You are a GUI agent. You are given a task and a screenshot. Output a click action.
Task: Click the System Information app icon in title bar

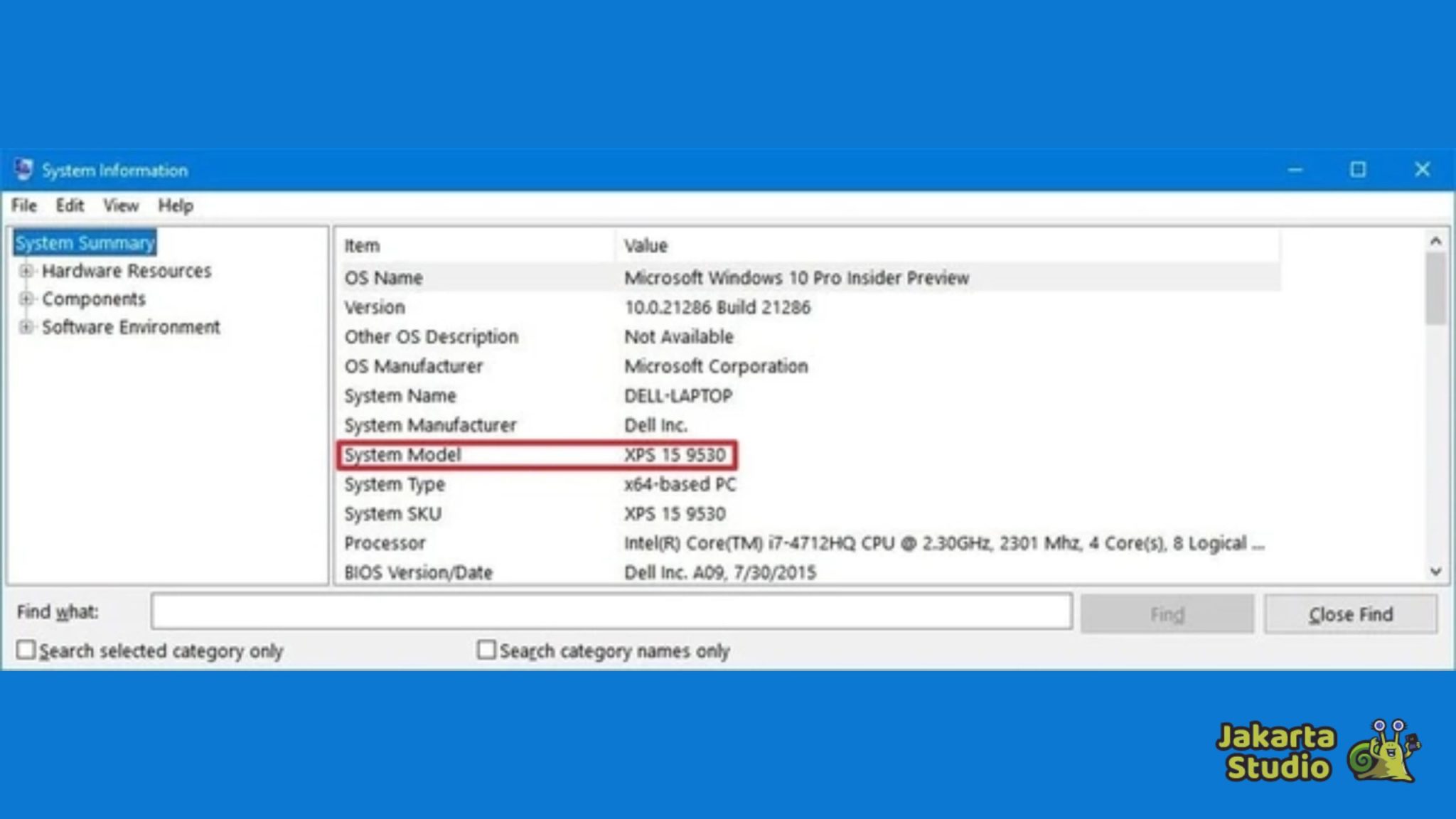click(23, 169)
